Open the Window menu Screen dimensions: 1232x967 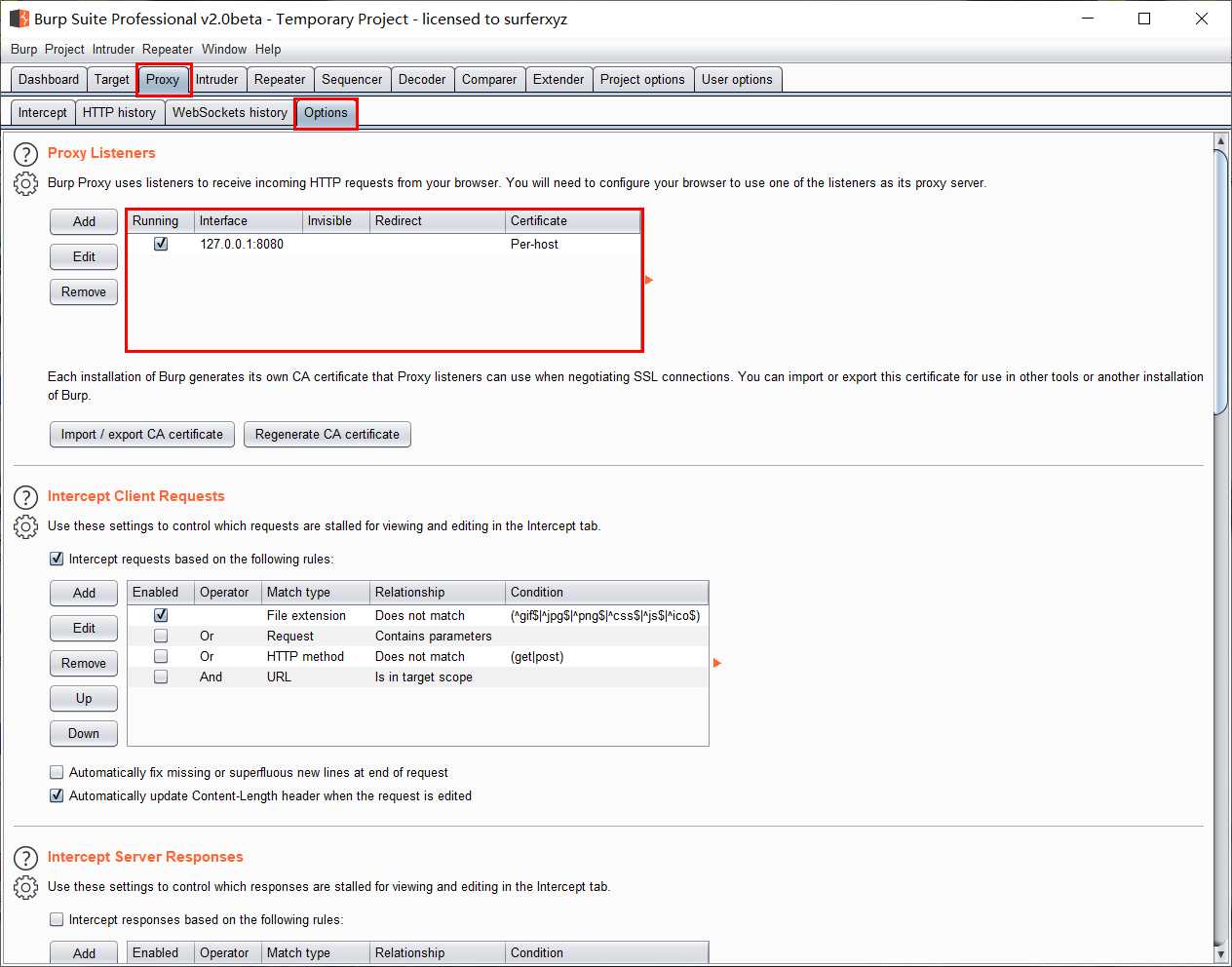point(224,49)
